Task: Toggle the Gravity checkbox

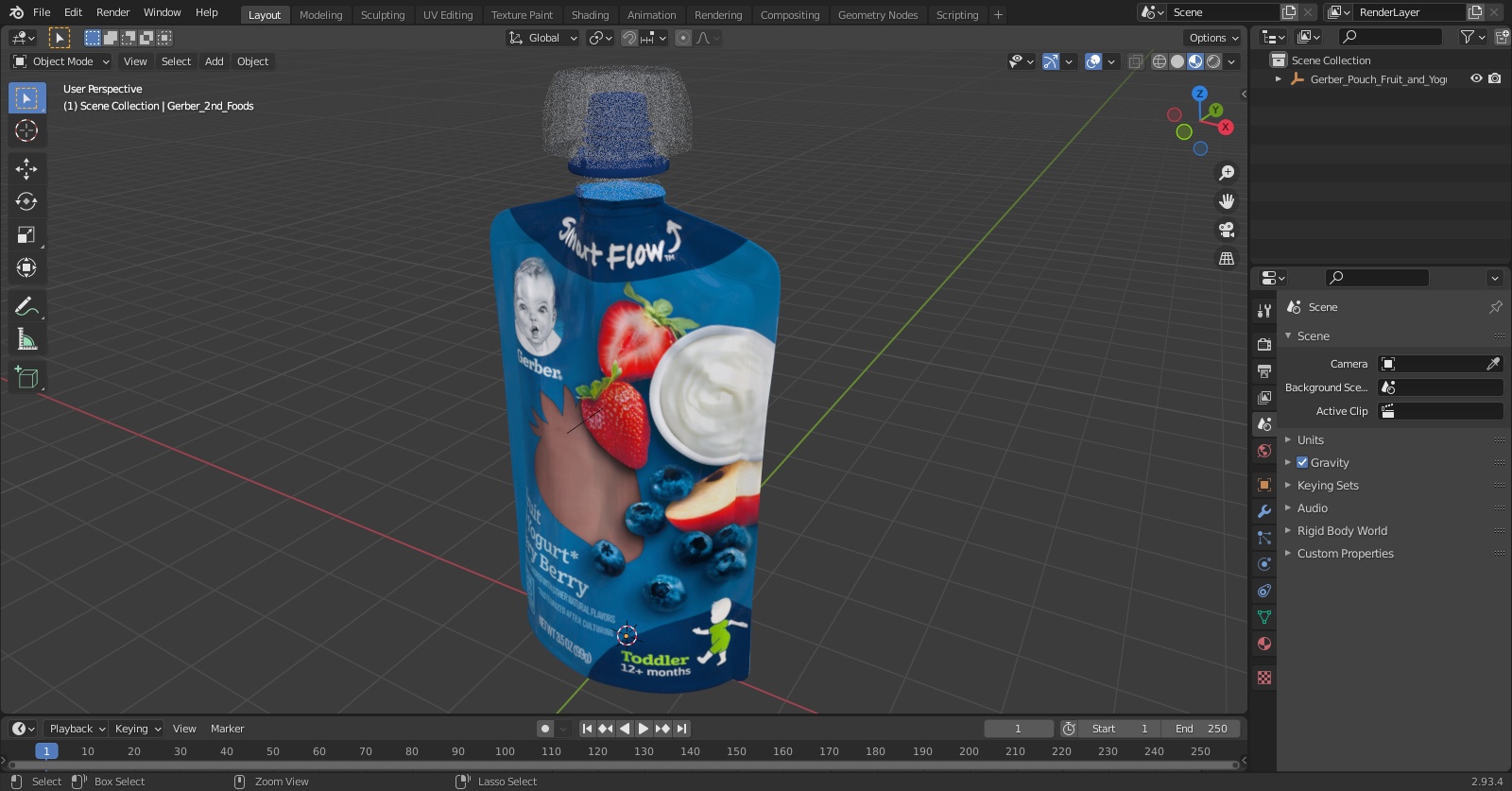Action: [1302, 463]
